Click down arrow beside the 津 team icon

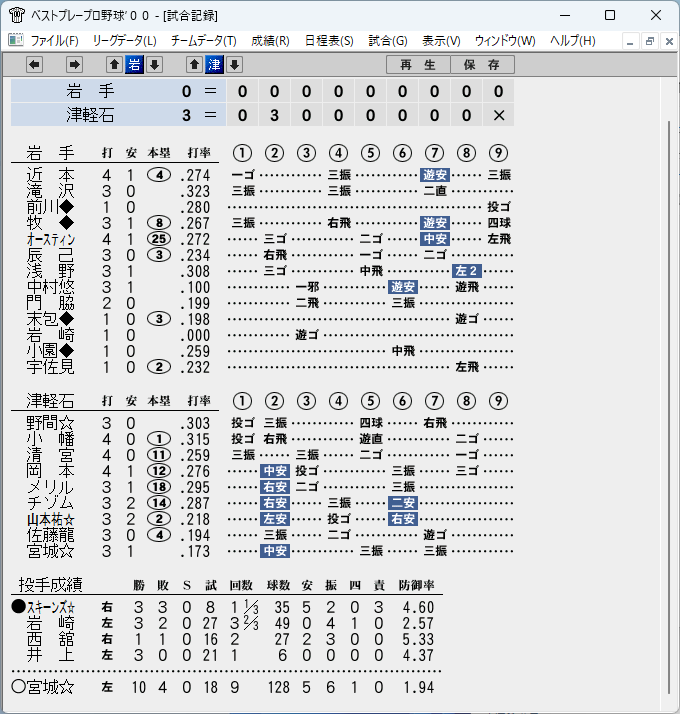click(x=235, y=65)
